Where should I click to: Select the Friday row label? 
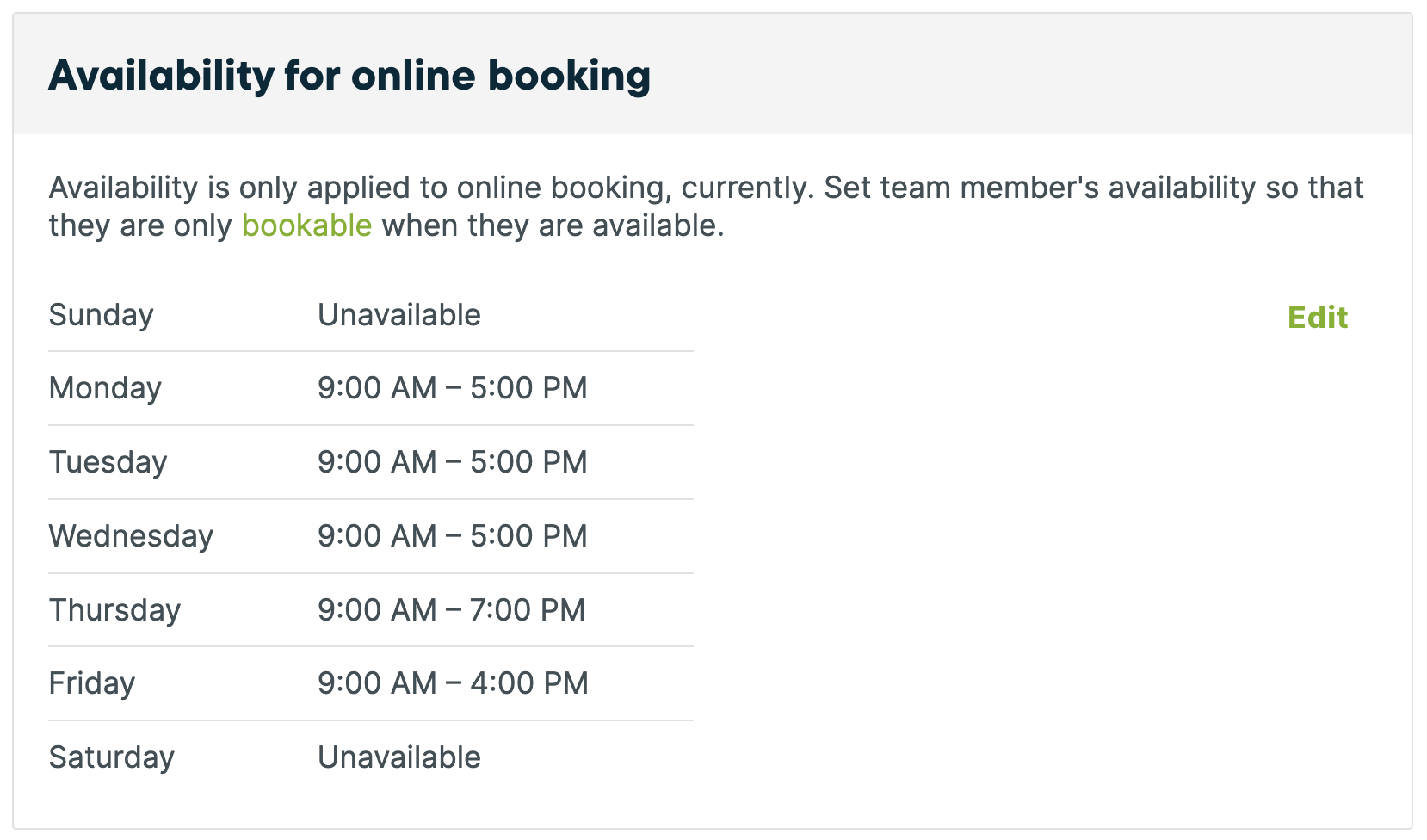coord(92,683)
